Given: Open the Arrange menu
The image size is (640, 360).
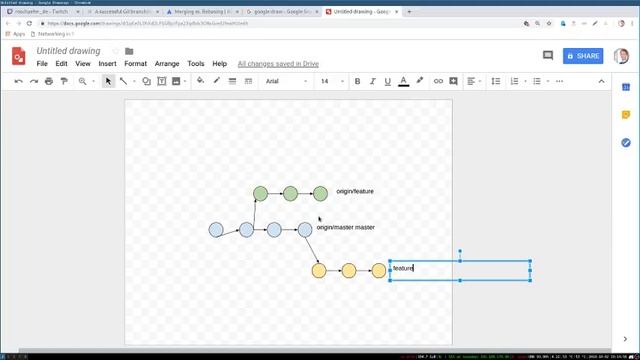Looking at the screenshot, I should 167,64.
